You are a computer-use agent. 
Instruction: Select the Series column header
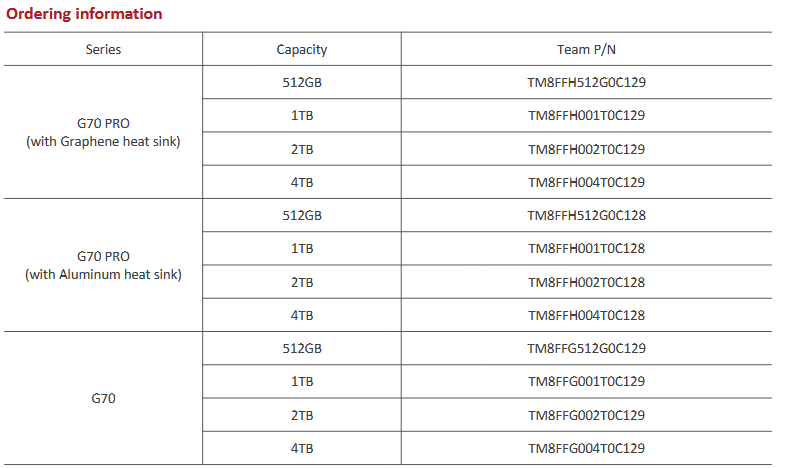click(x=103, y=50)
